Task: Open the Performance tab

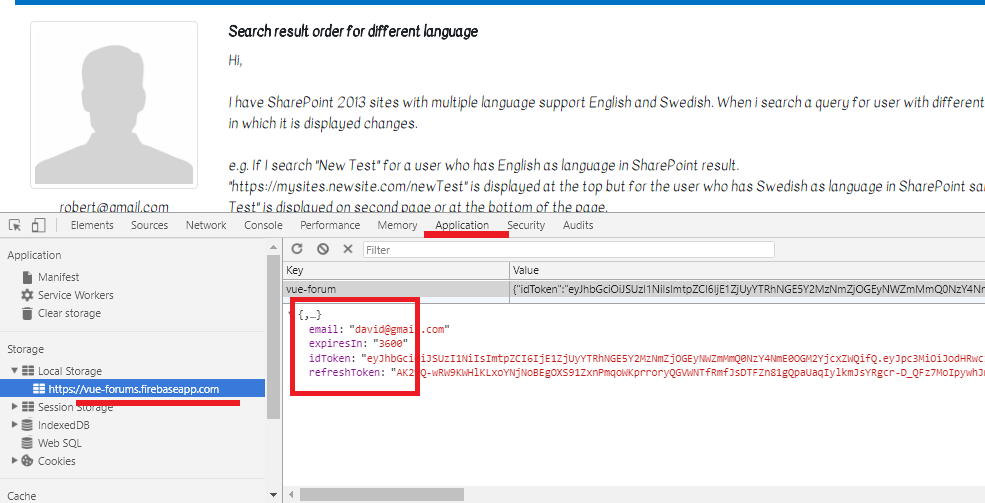Action: [330, 225]
